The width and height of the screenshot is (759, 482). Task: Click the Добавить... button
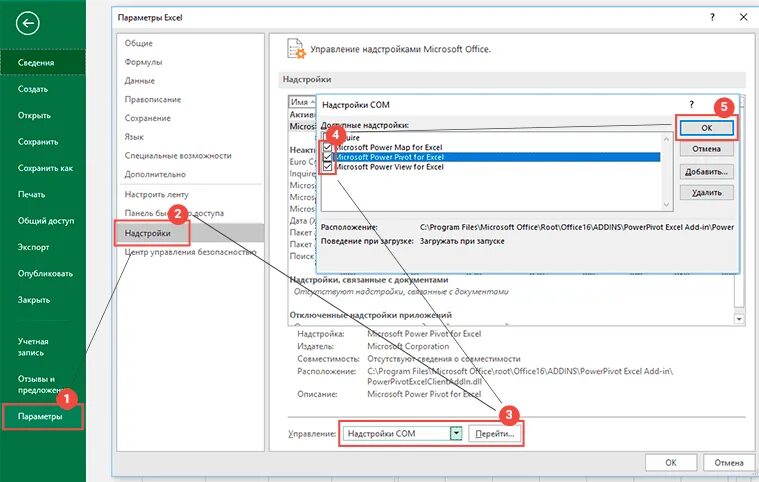[707, 171]
